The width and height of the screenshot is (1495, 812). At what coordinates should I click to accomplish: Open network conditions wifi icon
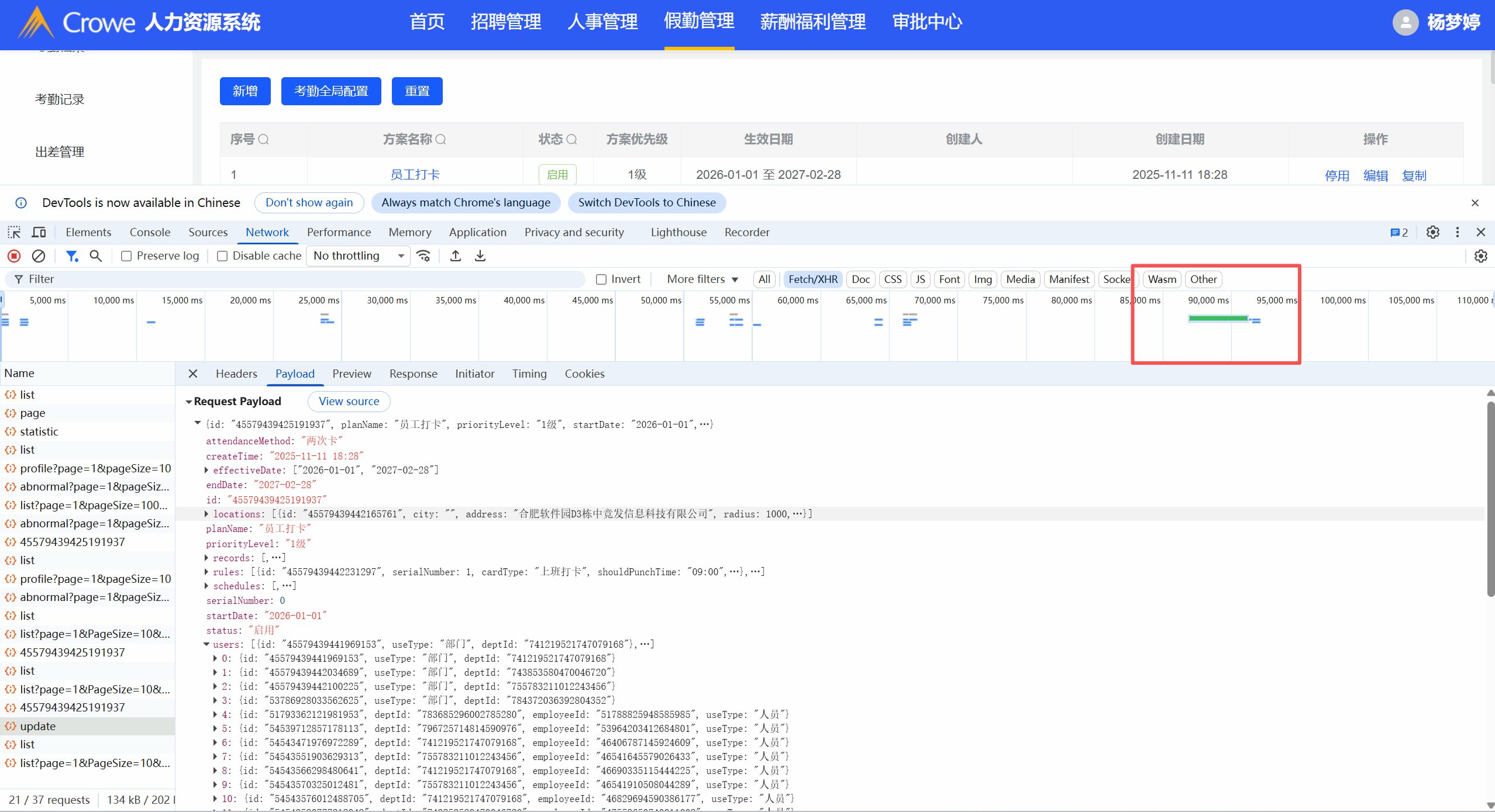[x=423, y=256]
